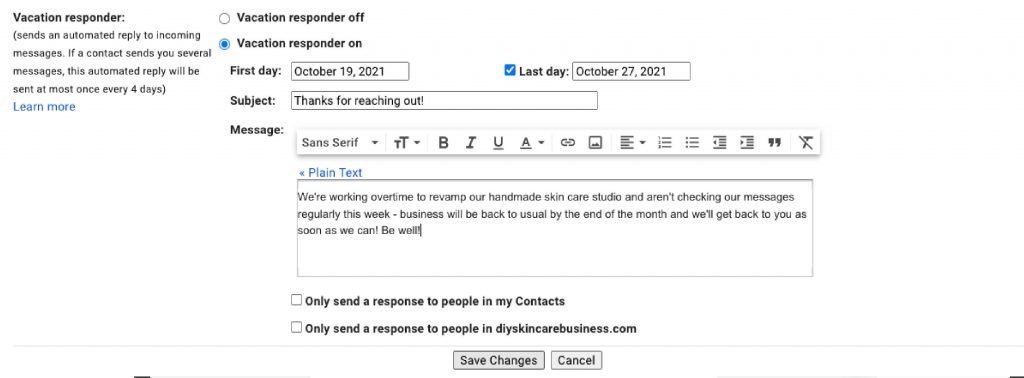Enable response only to diyskincarebusiness.com people

[x=296, y=327]
